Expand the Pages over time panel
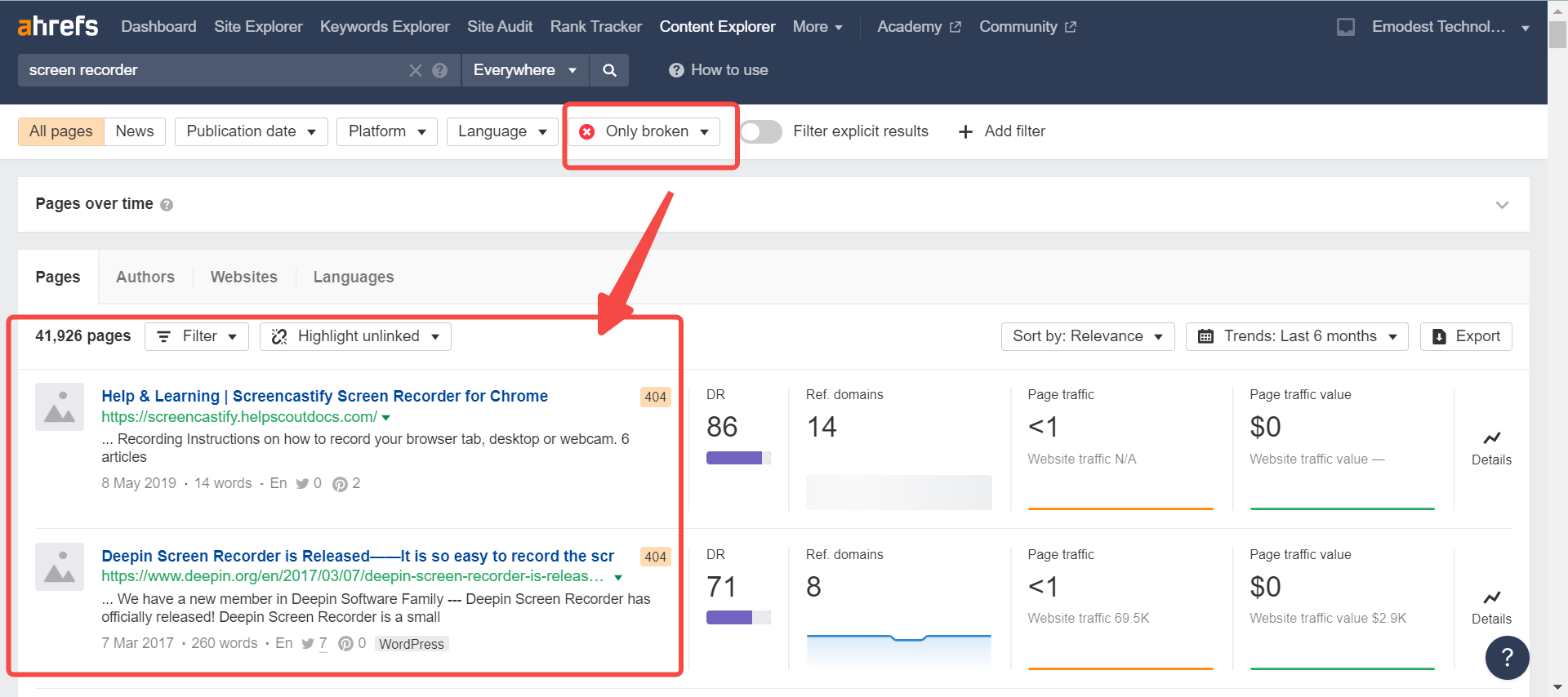Image resolution: width=1568 pixels, height=697 pixels. click(x=1502, y=205)
